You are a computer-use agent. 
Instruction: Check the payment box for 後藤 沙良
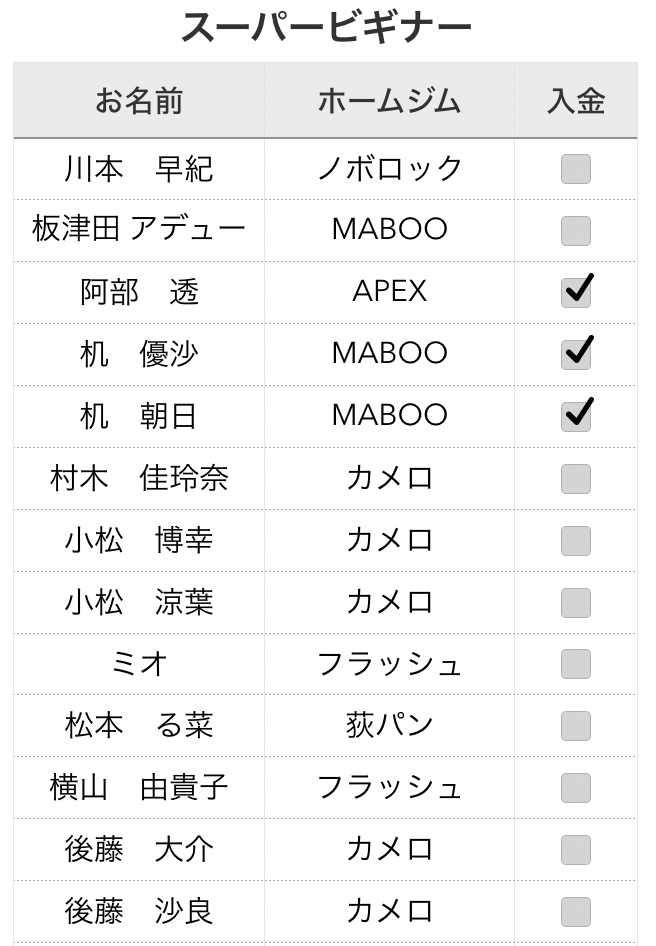[575, 912]
